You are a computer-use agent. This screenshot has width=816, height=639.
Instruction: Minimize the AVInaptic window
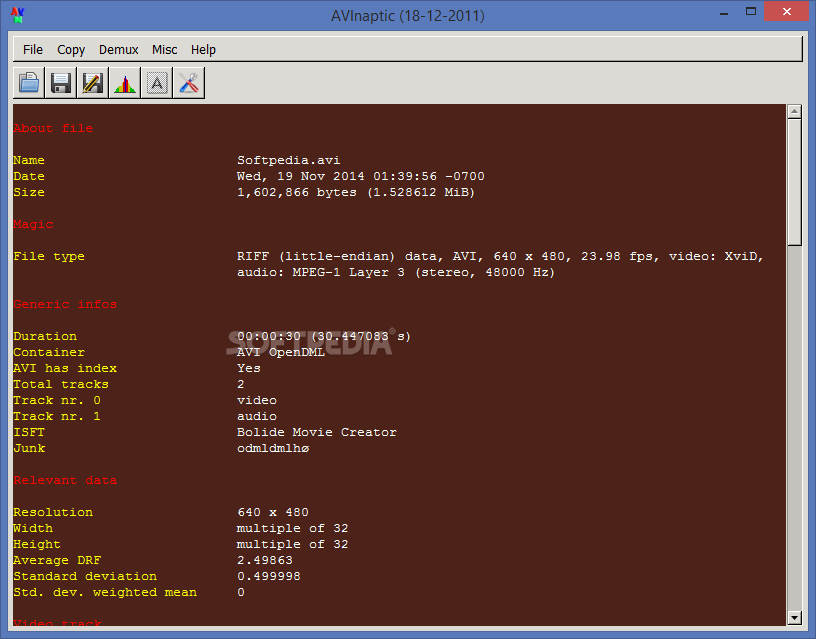[x=724, y=12]
